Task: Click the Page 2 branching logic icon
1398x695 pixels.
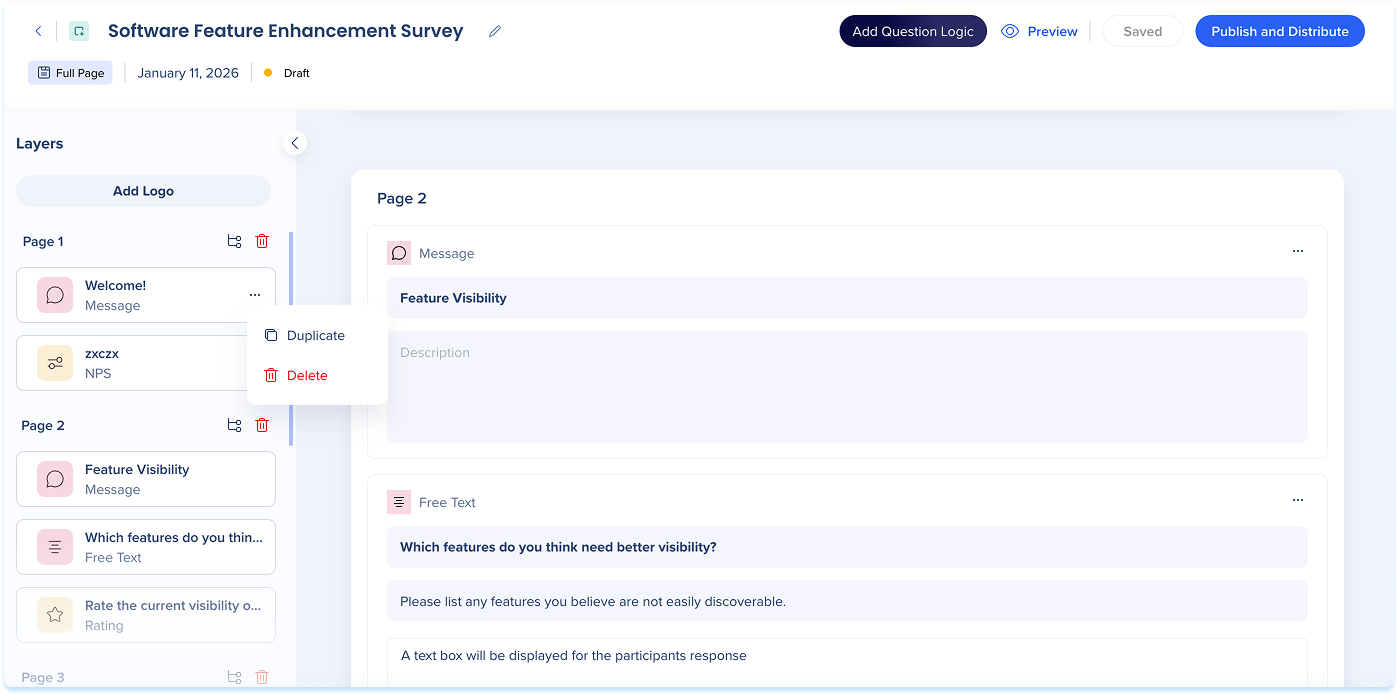Action: coord(234,425)
